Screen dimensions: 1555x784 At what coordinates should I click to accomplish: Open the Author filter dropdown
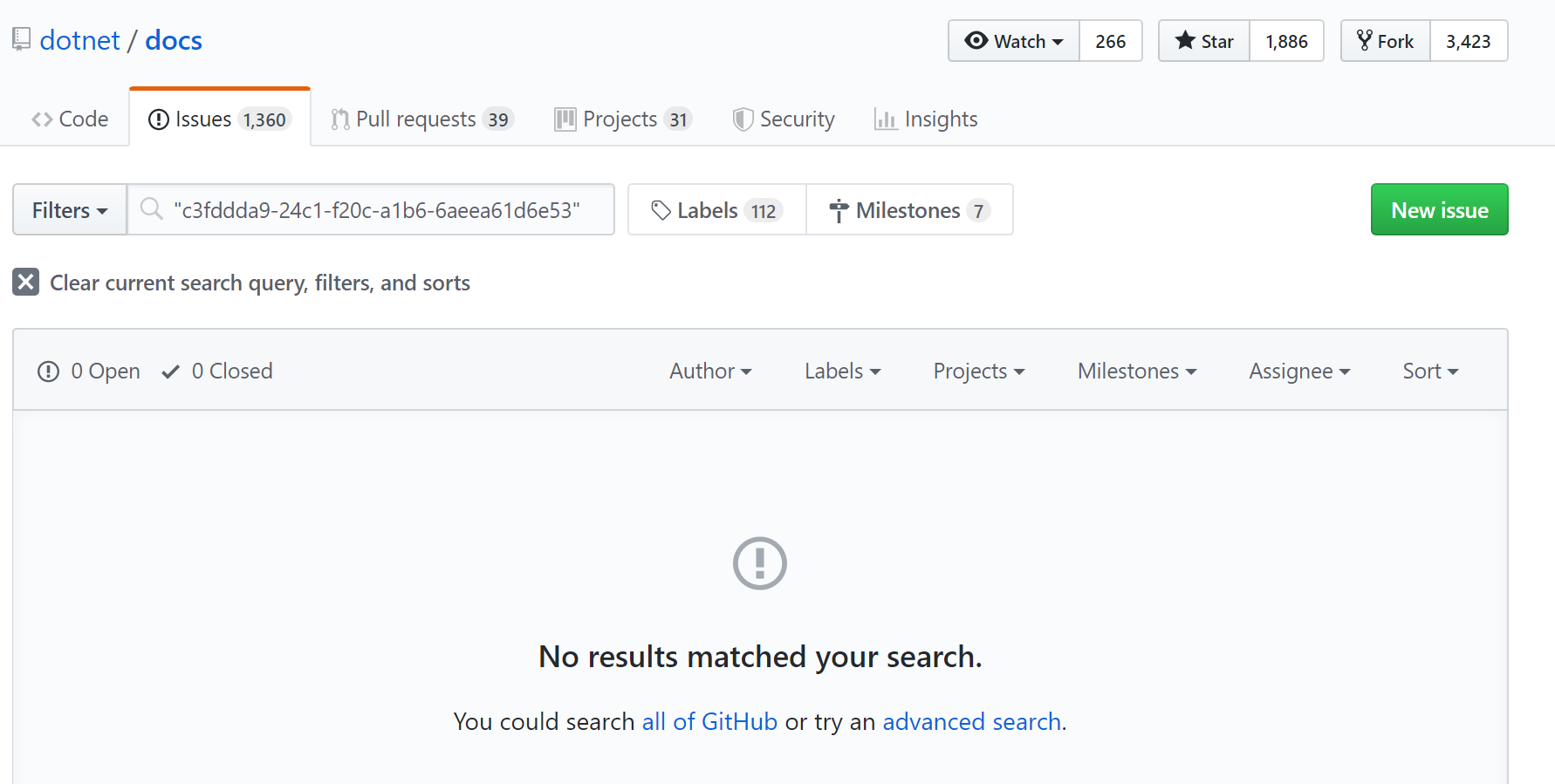point(710,371)
